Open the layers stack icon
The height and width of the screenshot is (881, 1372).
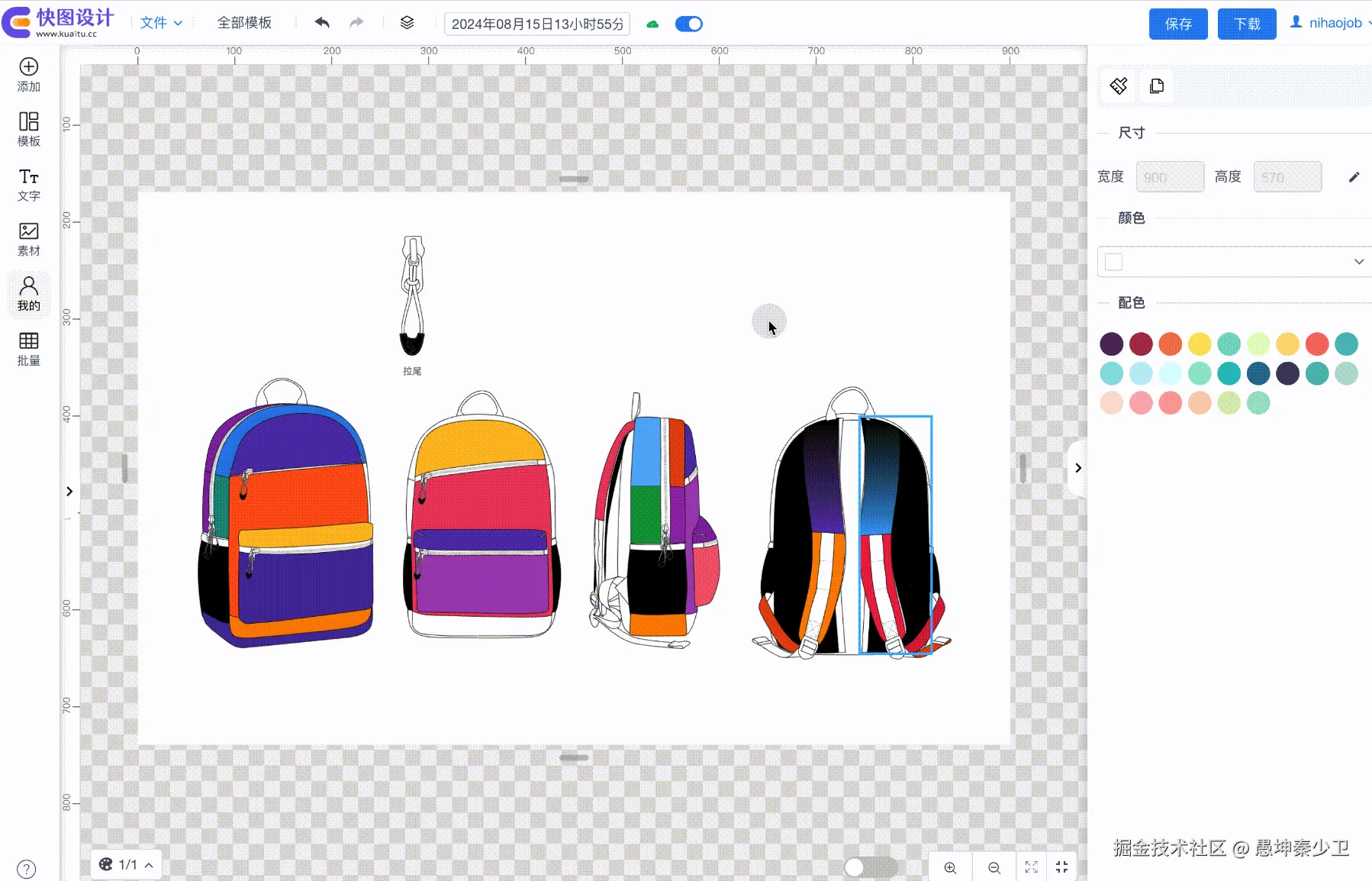click(x=407, y=23)
